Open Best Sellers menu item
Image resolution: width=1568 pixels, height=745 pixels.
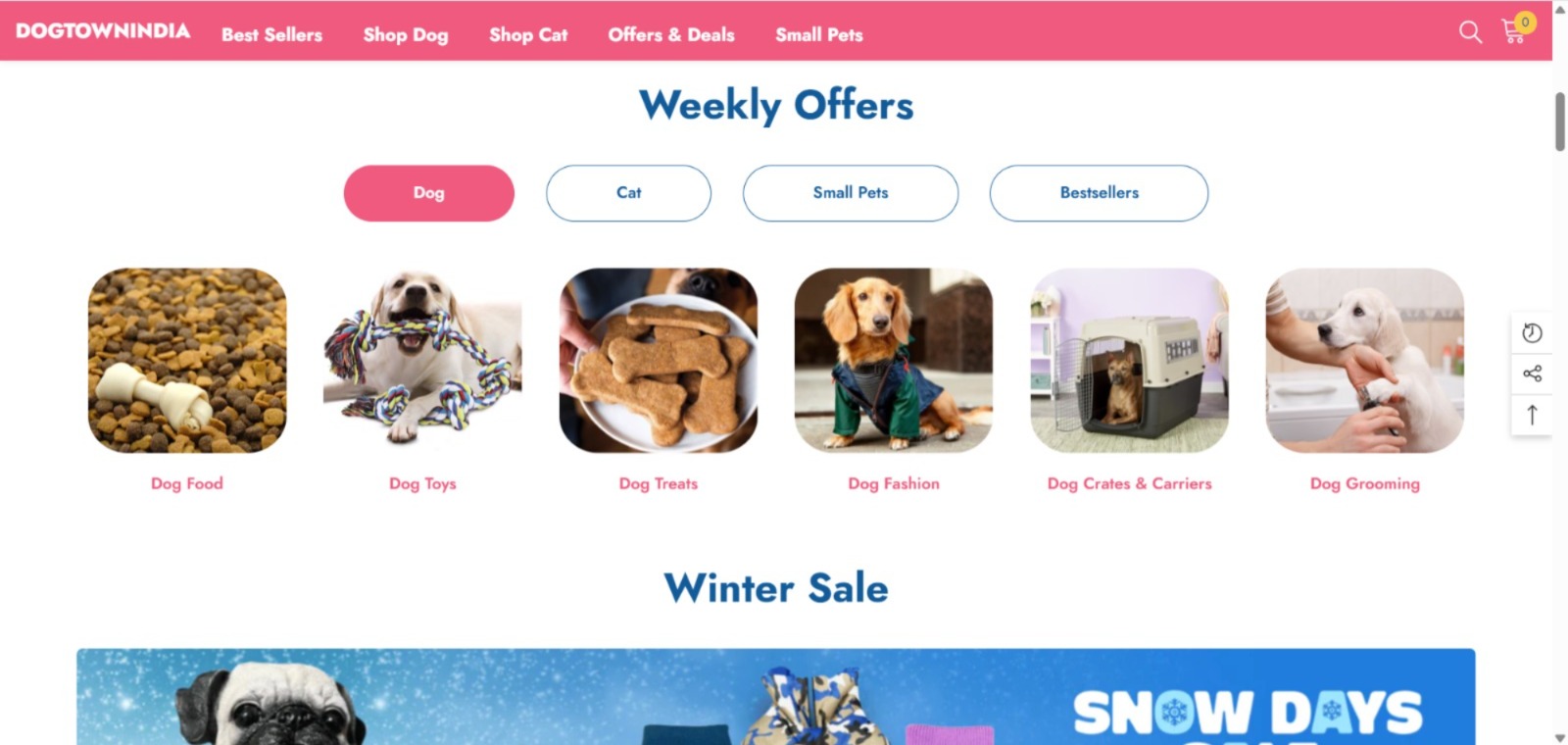point(271,34)
